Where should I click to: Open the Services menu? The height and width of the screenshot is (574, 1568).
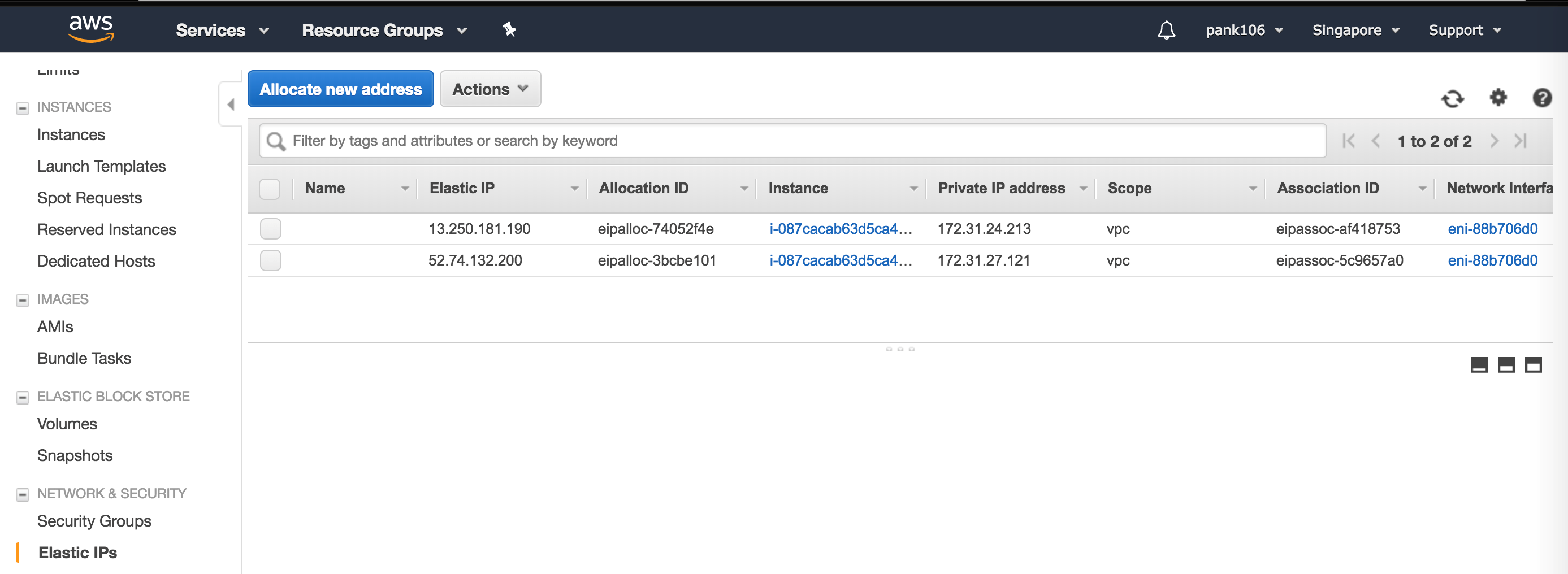pos(222,30)
